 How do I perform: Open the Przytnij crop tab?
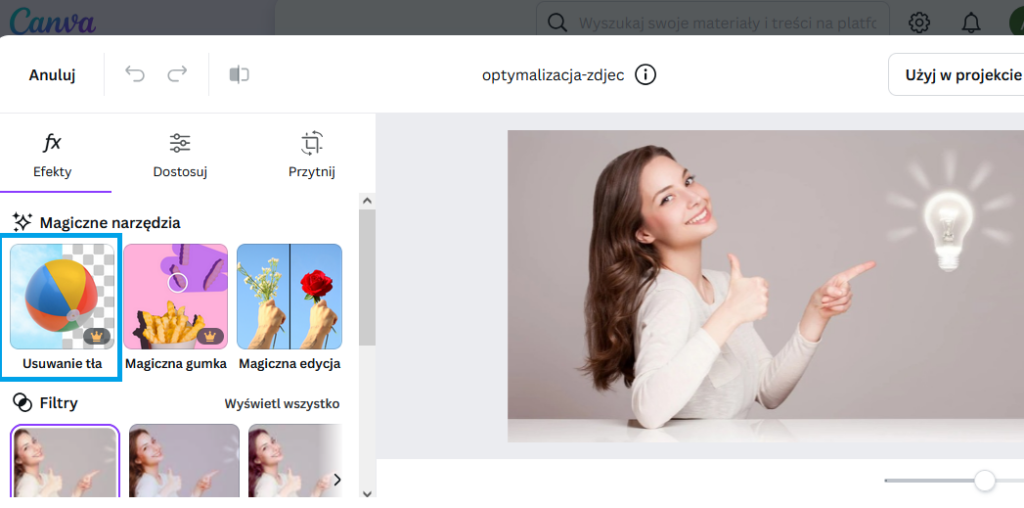(311, 155)
